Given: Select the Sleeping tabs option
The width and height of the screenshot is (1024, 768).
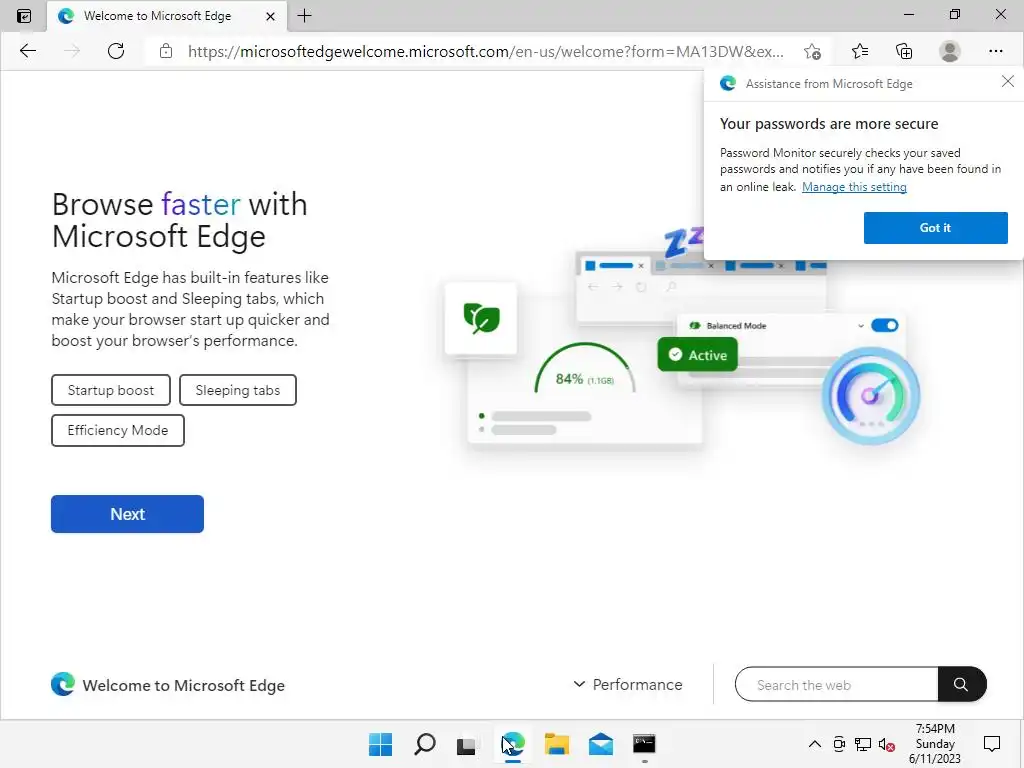Looking at the screenshot, I should click(x=238, y=390).
